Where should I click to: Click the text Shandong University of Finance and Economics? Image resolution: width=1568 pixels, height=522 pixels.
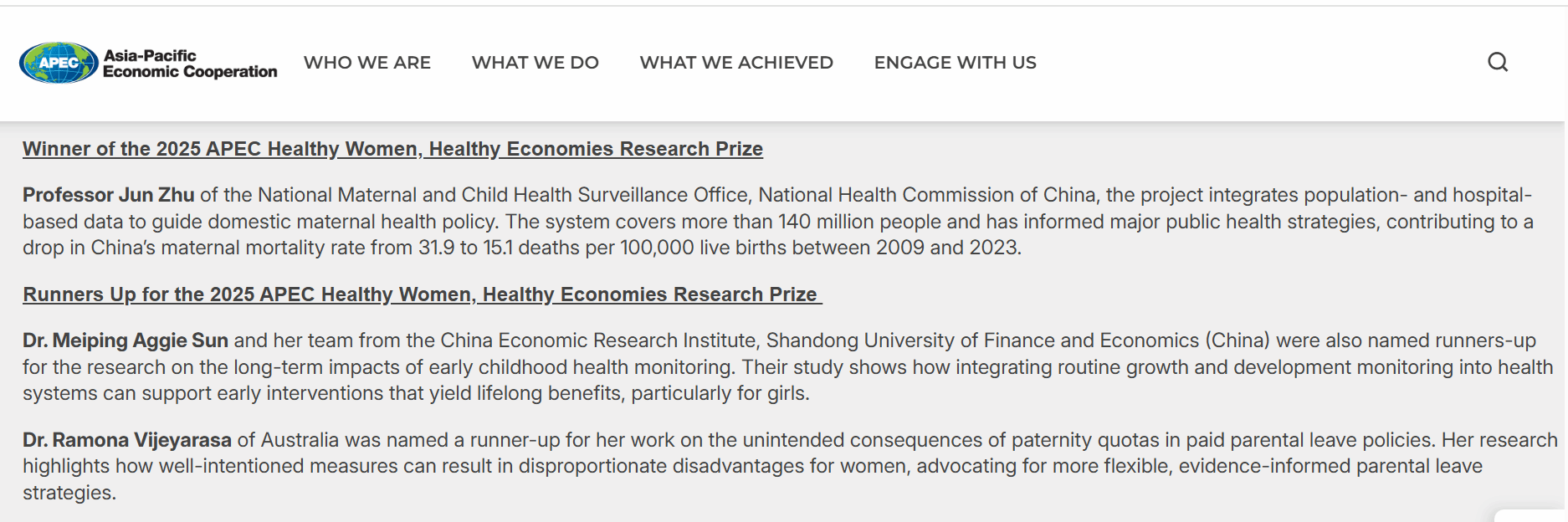tap(982, 340)
